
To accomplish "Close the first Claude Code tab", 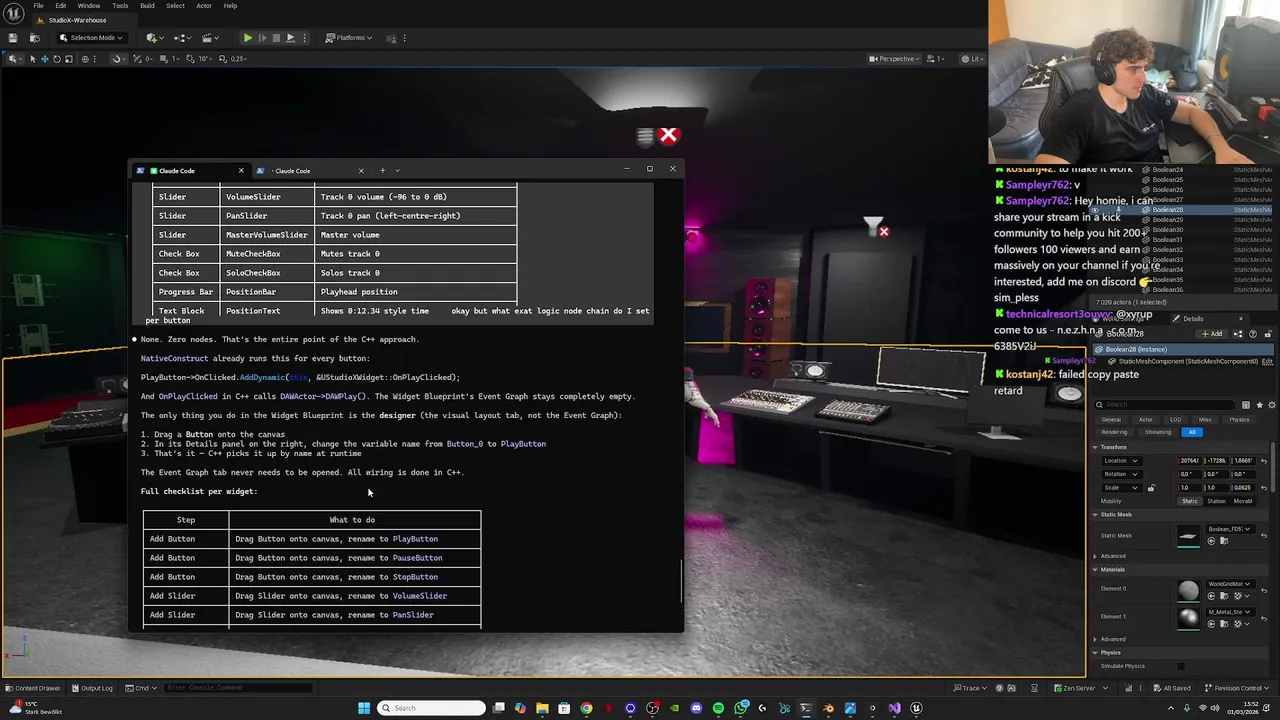I will (x=240, y=171).
